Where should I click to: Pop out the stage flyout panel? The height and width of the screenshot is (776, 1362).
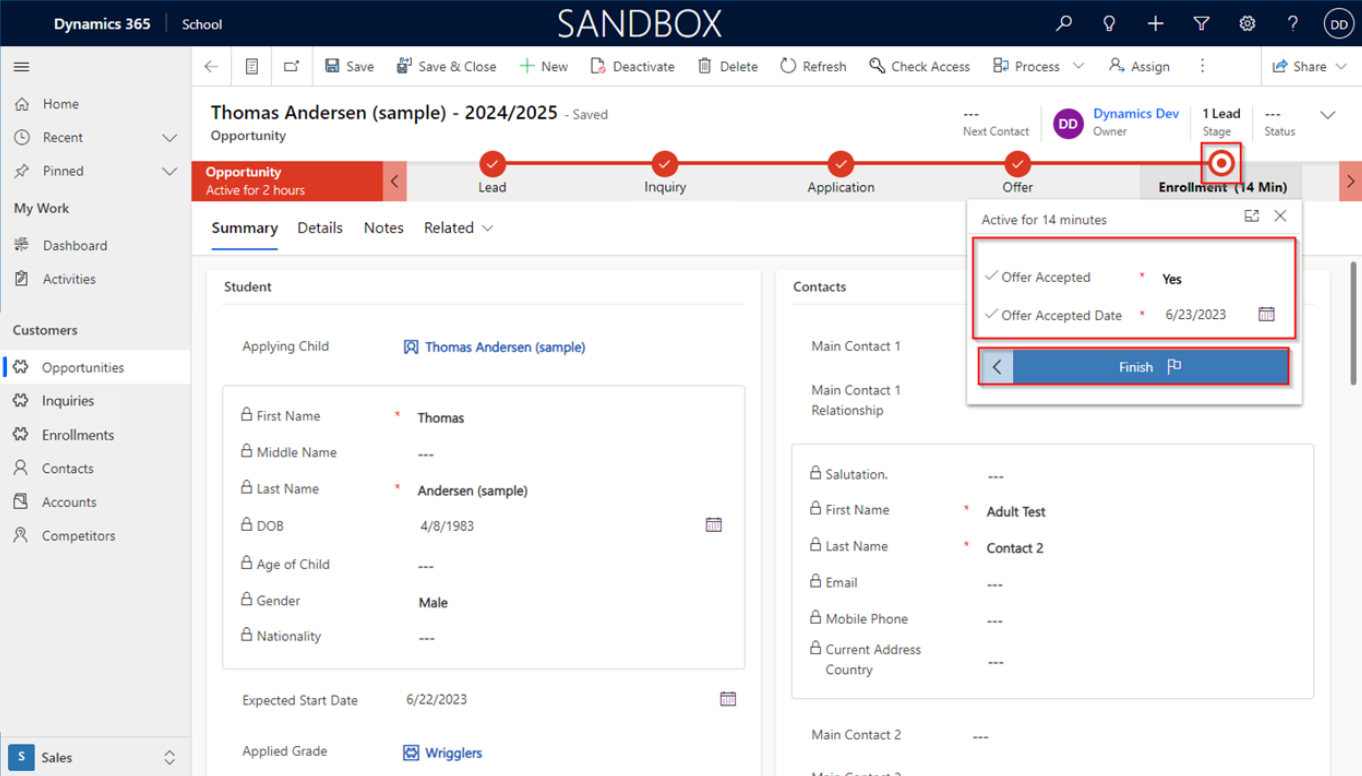[x=1251, y=216]
